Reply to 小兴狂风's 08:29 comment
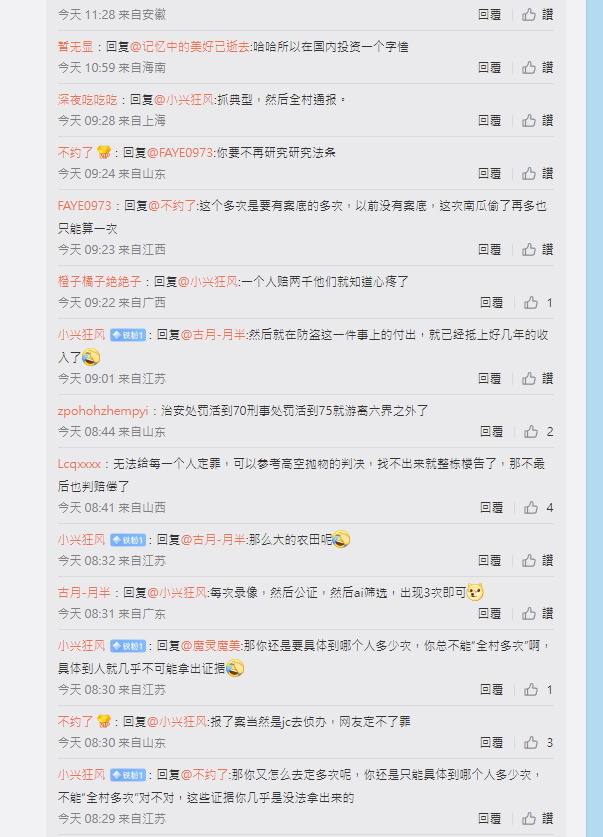Viewport: 603px width, 837px height. [489, 819]
